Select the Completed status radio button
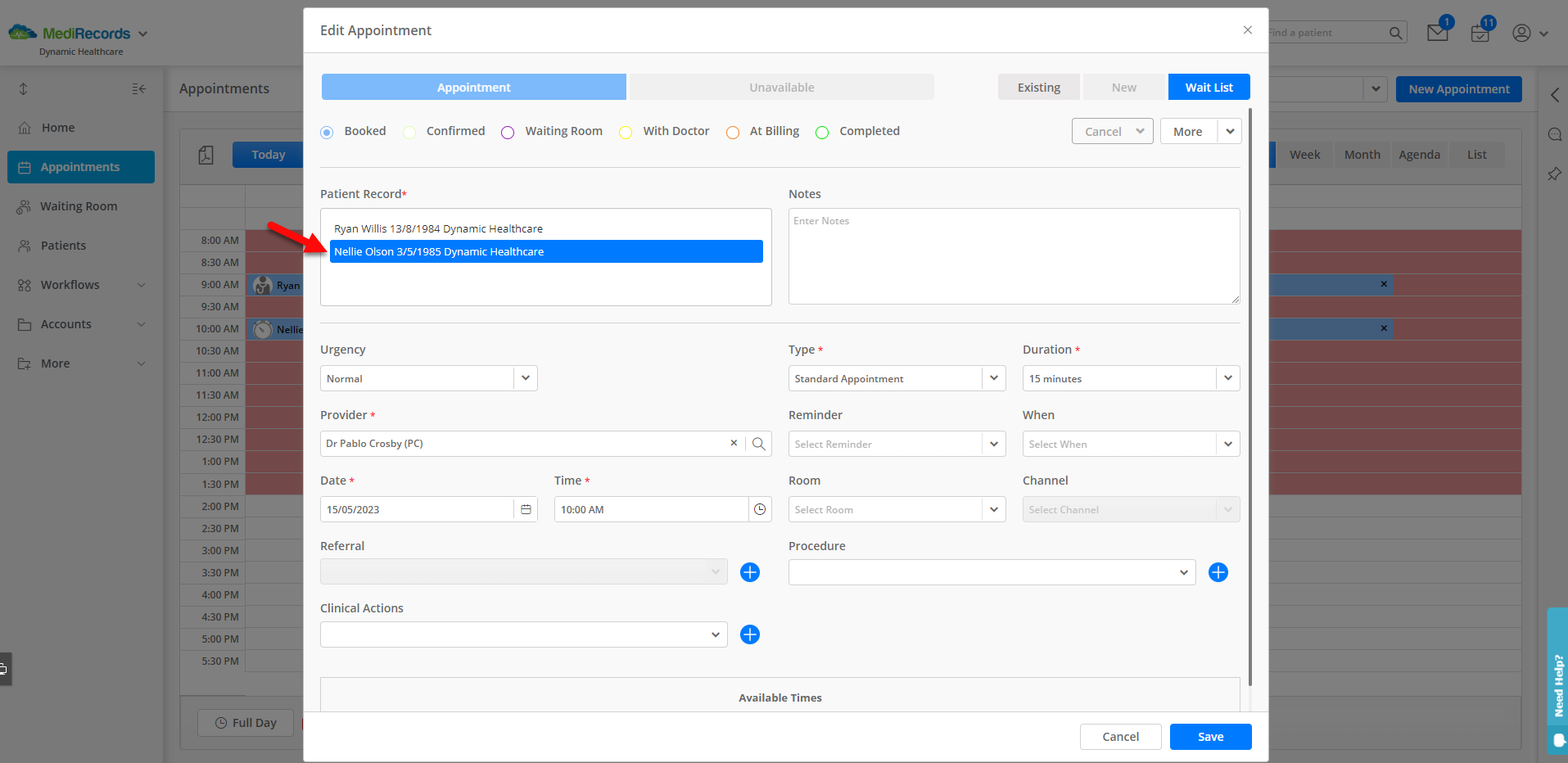This screenshot has width=1568, height=763. coord(822,132)
